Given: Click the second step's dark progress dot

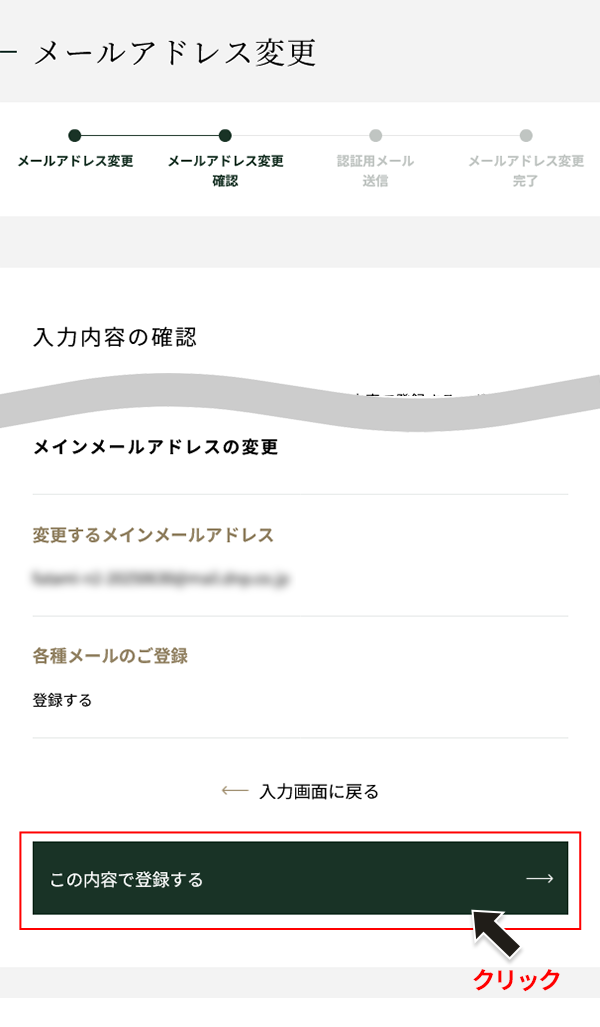Looking at the screenshot, I should tap(225, 136).
